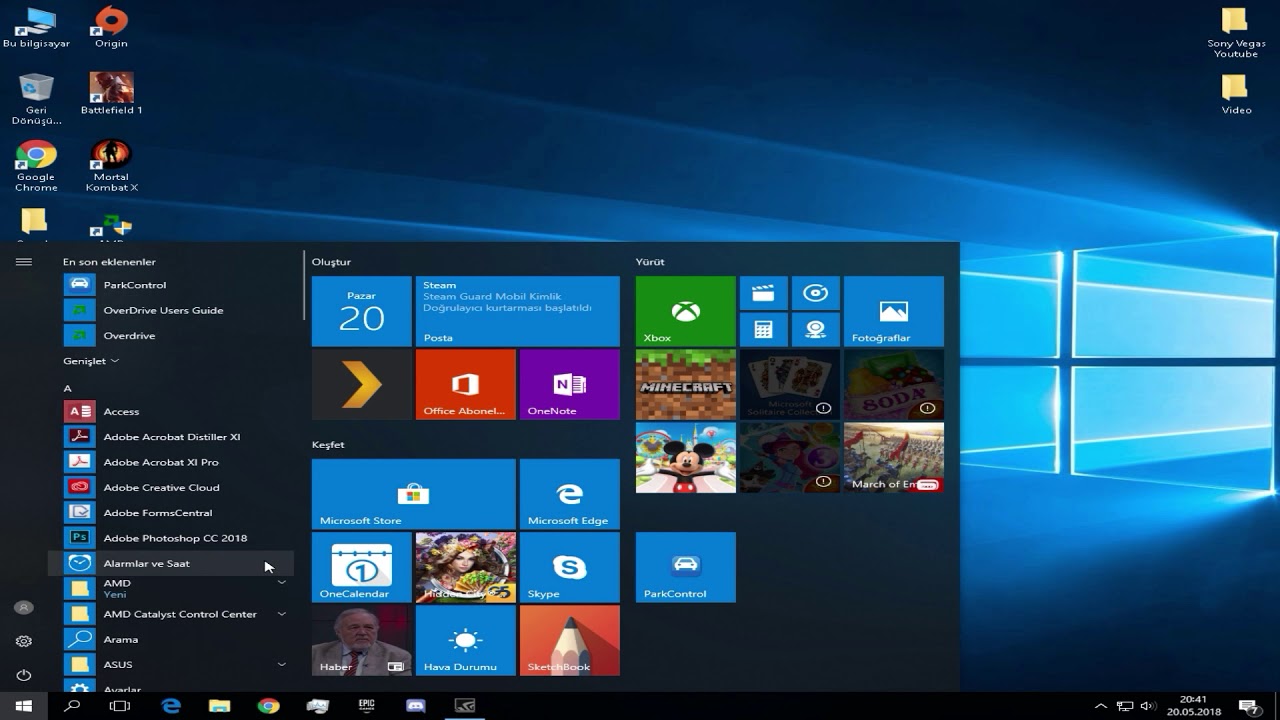Launch Adobe Creative Cloud
1280x720 pixels.
[x=171, y=487]
